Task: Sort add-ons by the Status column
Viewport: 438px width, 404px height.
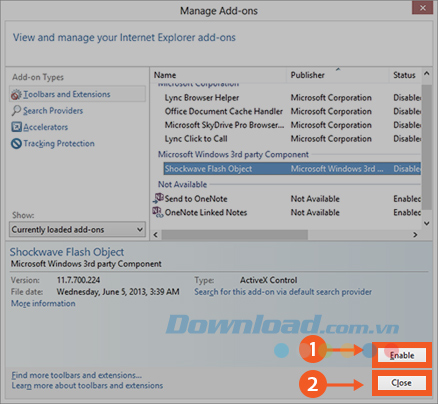Action: 405,75
